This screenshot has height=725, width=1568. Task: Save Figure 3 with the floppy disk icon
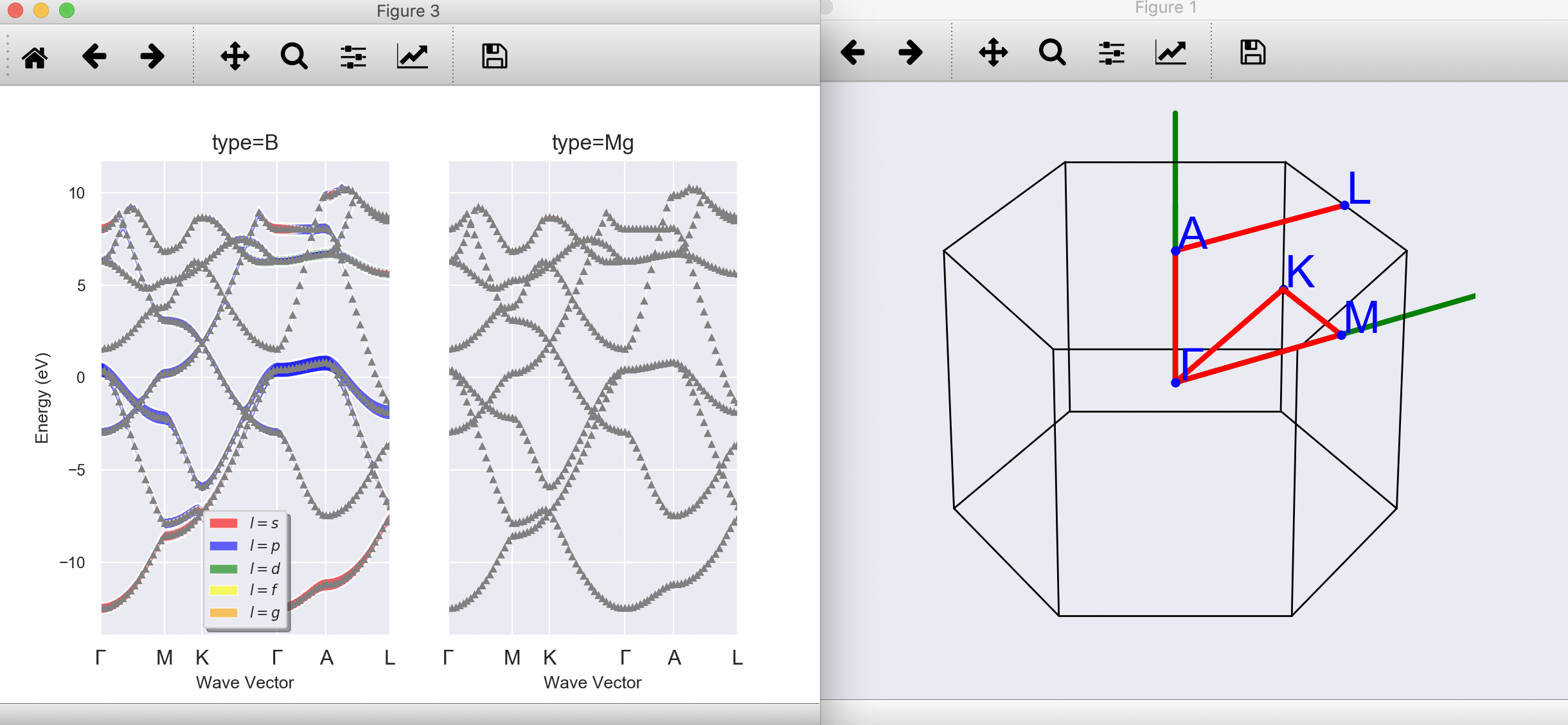pyautogui.click(x=494, y=57)
